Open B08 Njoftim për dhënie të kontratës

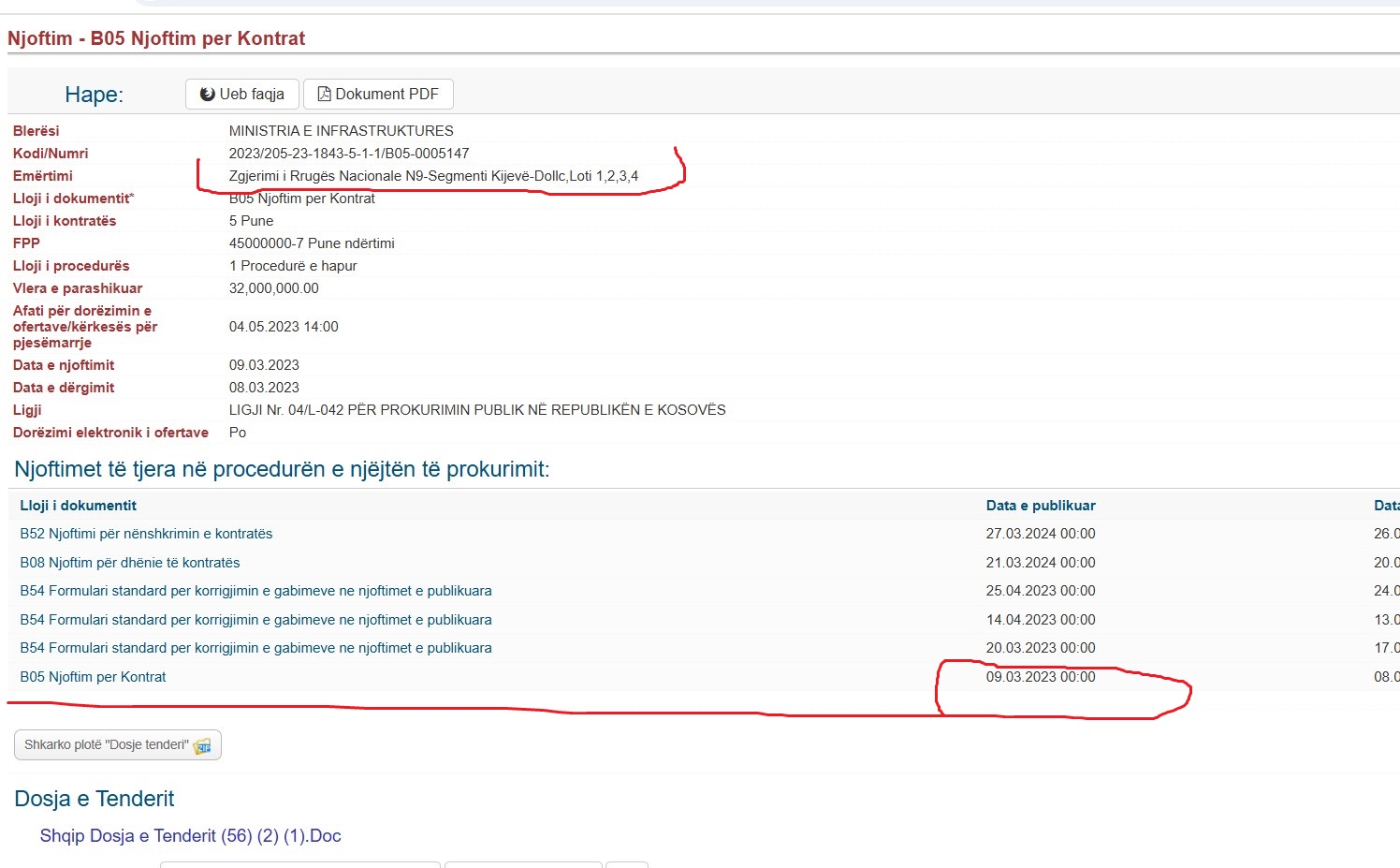[x=130, y=563]
